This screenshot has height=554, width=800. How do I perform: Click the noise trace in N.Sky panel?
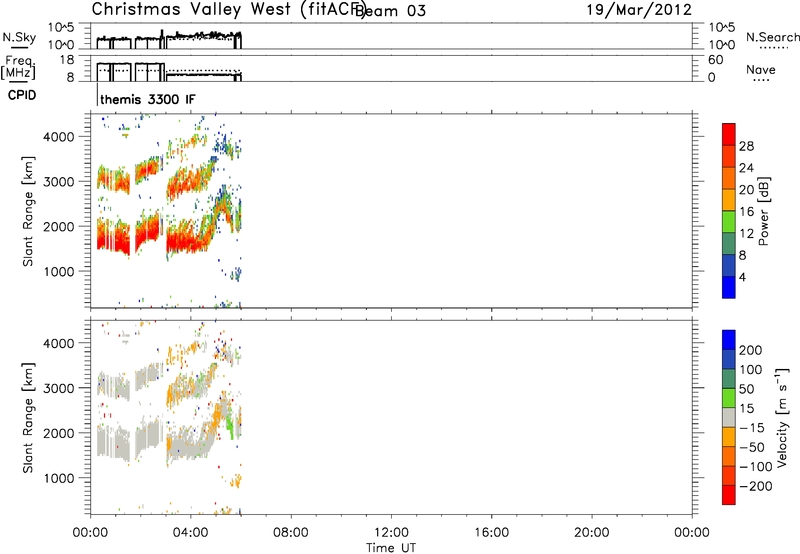pyautogui.click(x=168, y=40)
